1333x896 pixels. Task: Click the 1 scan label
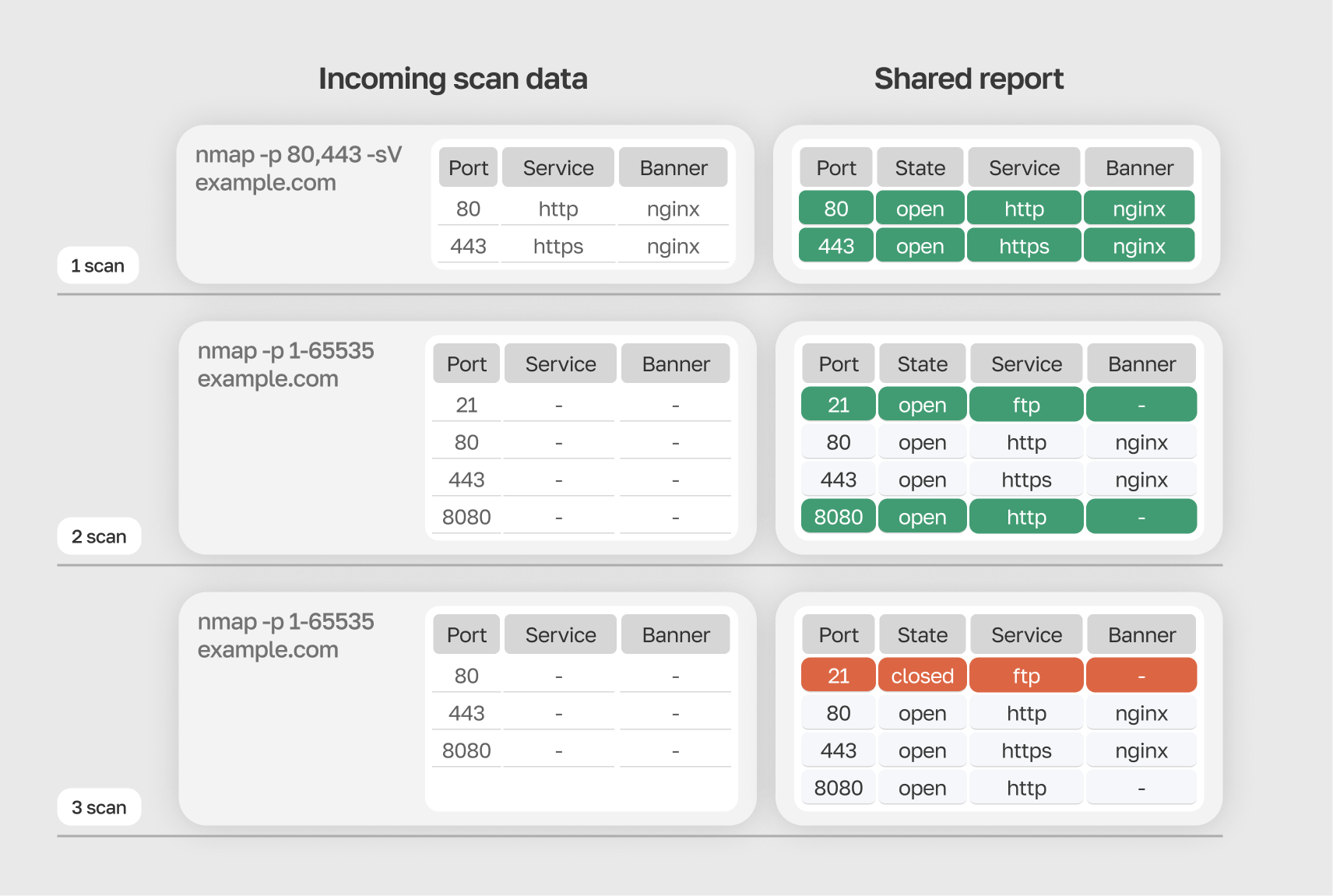click(x=97, y=265)
